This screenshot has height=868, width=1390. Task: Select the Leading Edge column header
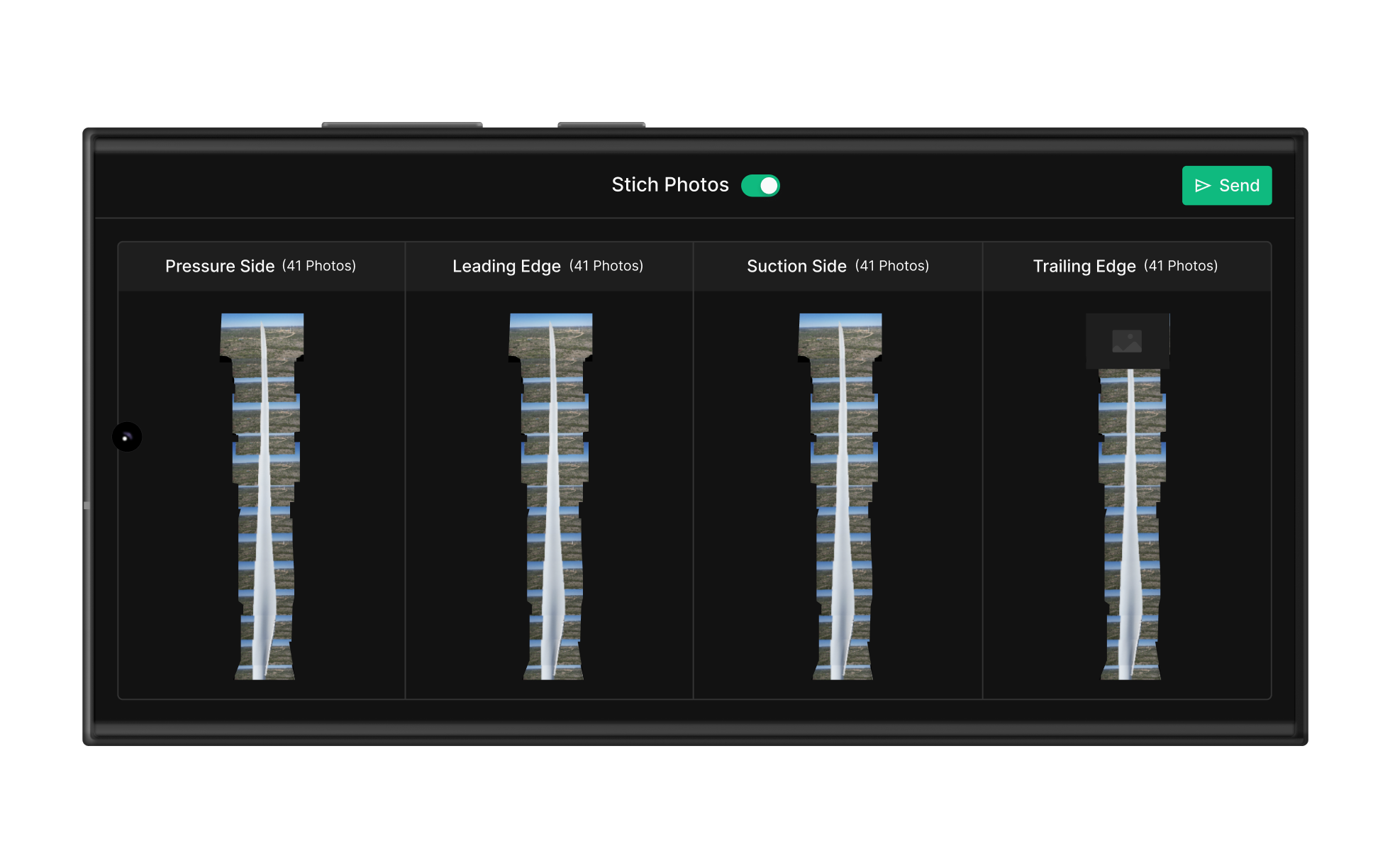click(506, 266)
